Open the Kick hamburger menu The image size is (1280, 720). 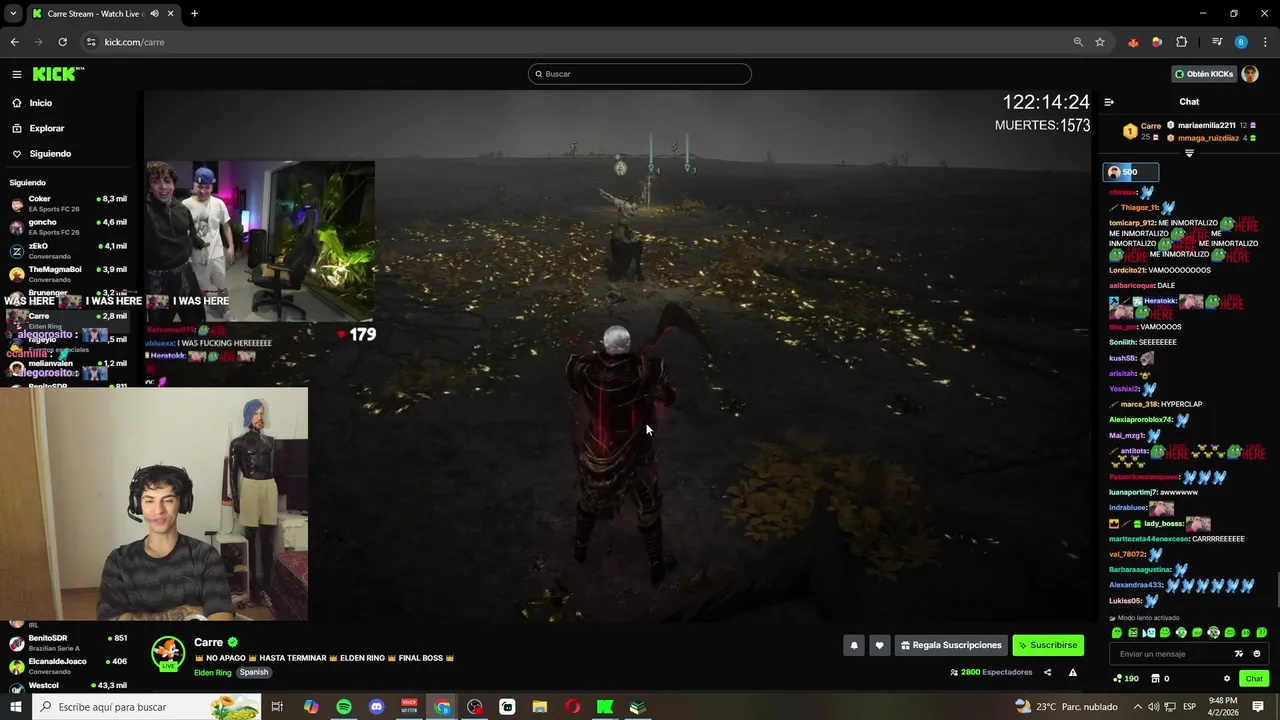(x=17, y=74)
